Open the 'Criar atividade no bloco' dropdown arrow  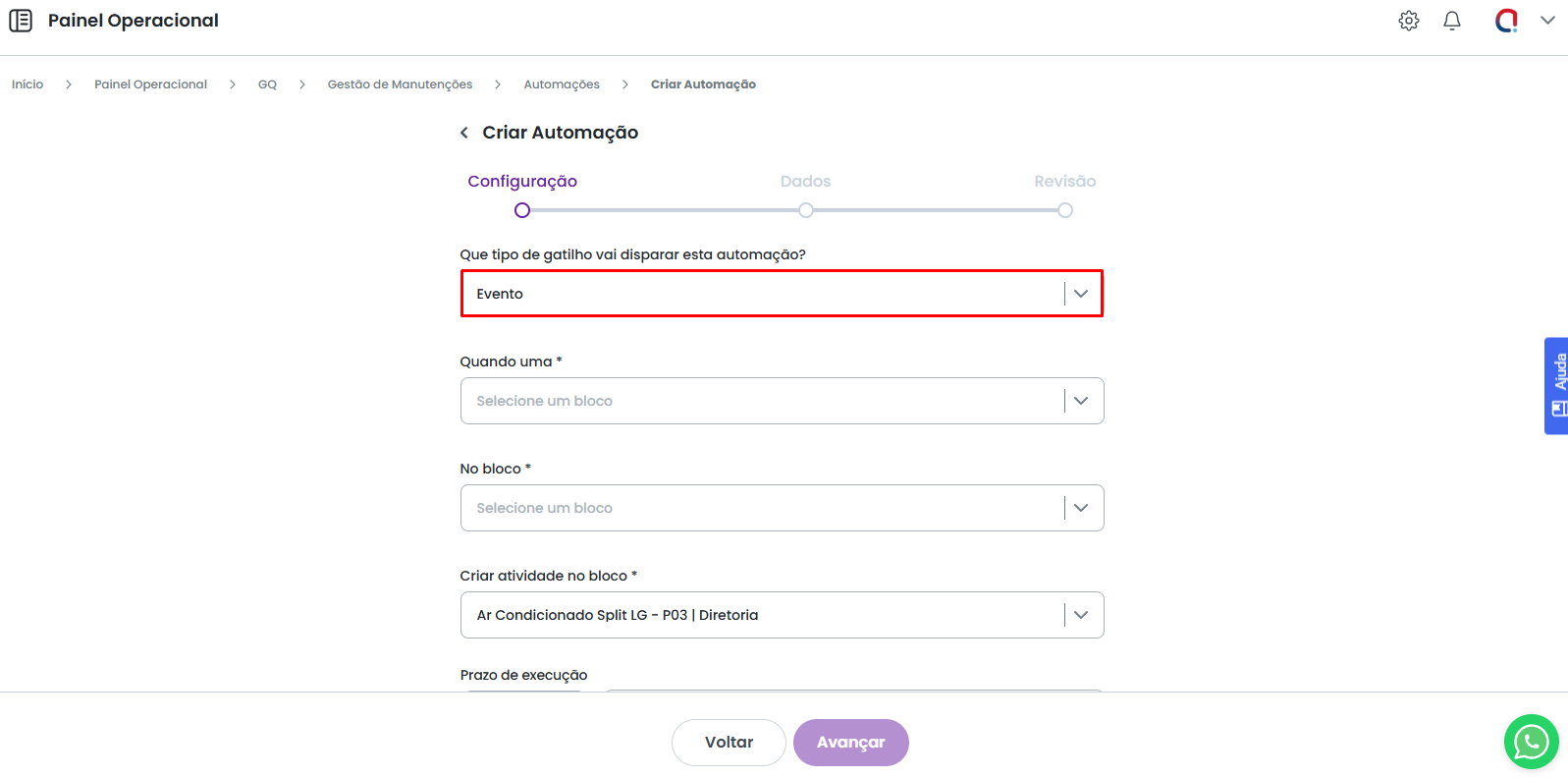click(1081, 615)
